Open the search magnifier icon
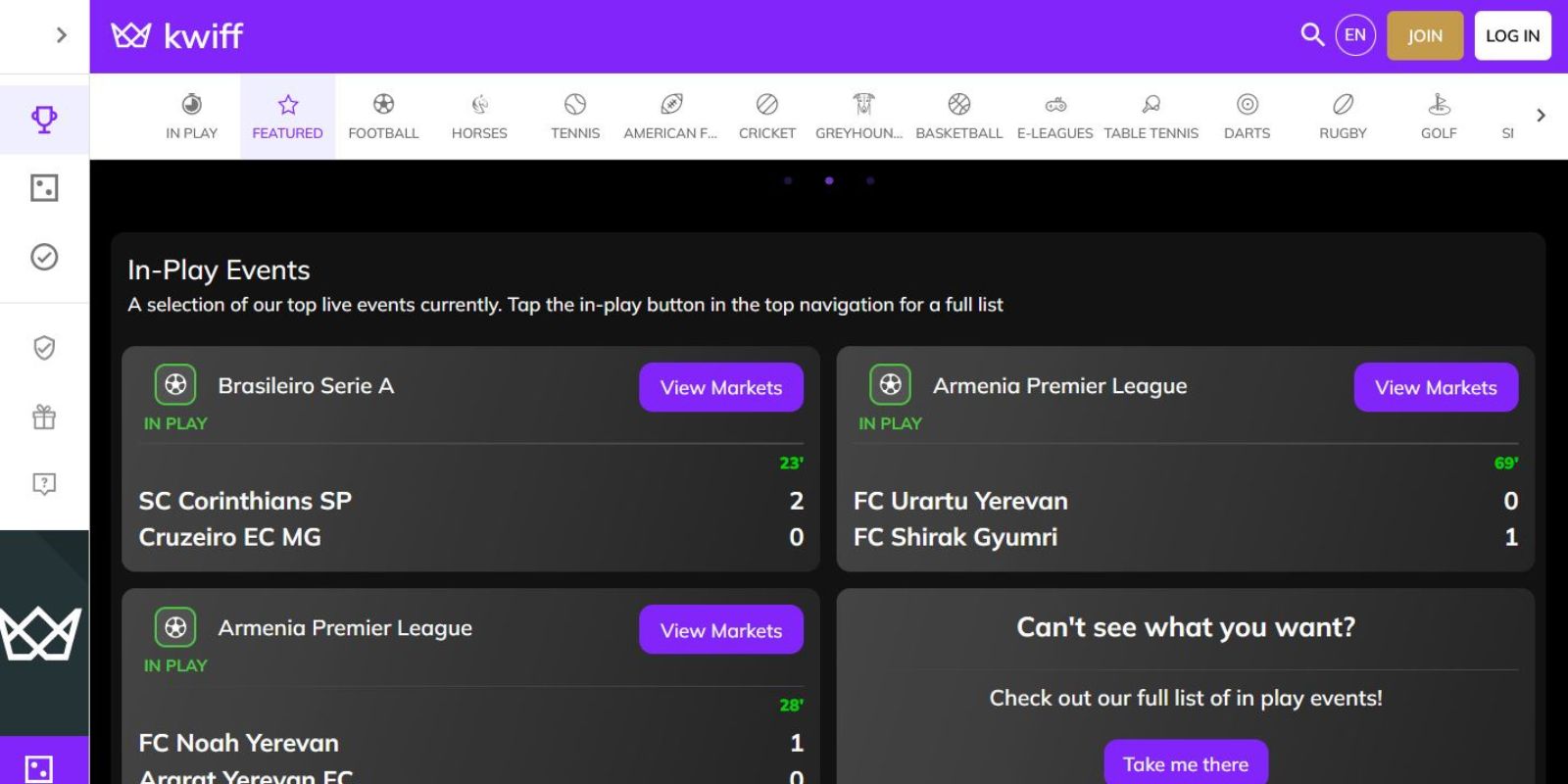Screen dimensions: 1568x784 (1311, 35)
